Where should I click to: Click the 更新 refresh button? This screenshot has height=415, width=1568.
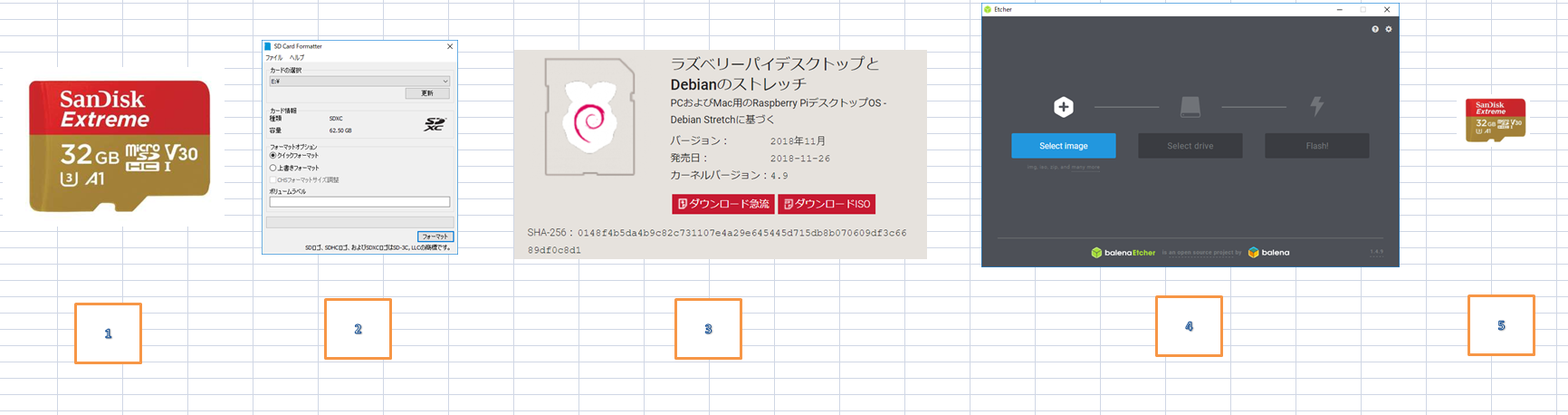point(427,93)
